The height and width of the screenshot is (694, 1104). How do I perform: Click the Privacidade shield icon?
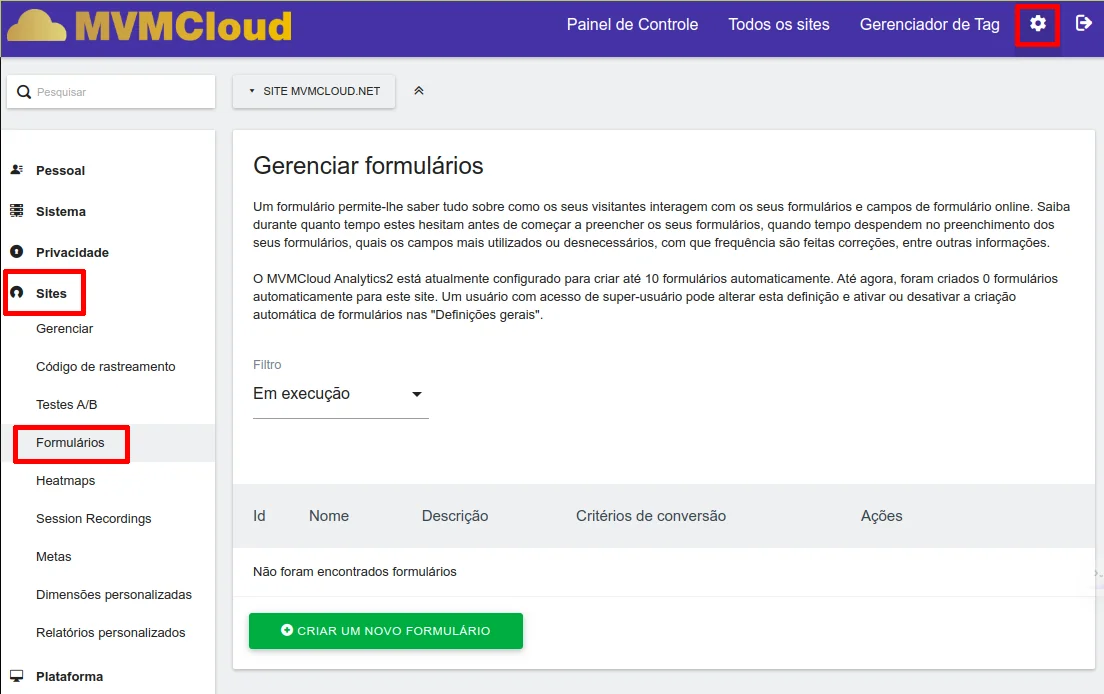tap(16, 252)
